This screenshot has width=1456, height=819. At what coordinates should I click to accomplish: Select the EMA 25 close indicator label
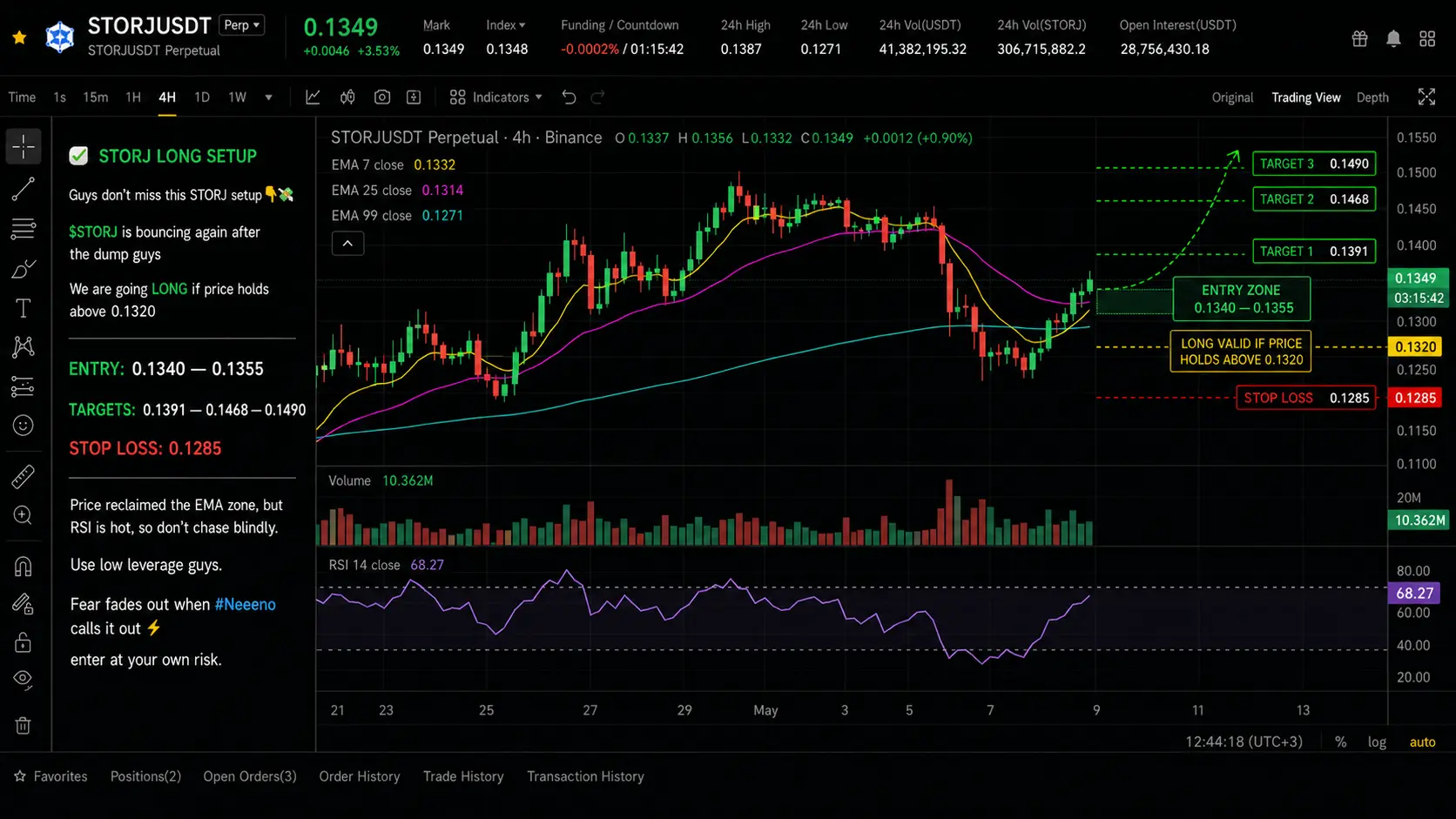pos(371,190)
